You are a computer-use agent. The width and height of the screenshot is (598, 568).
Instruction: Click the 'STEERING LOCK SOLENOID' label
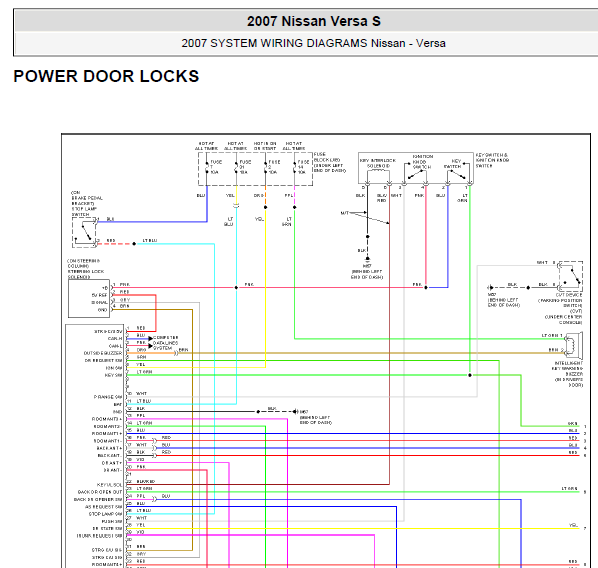tap(86, 274)
